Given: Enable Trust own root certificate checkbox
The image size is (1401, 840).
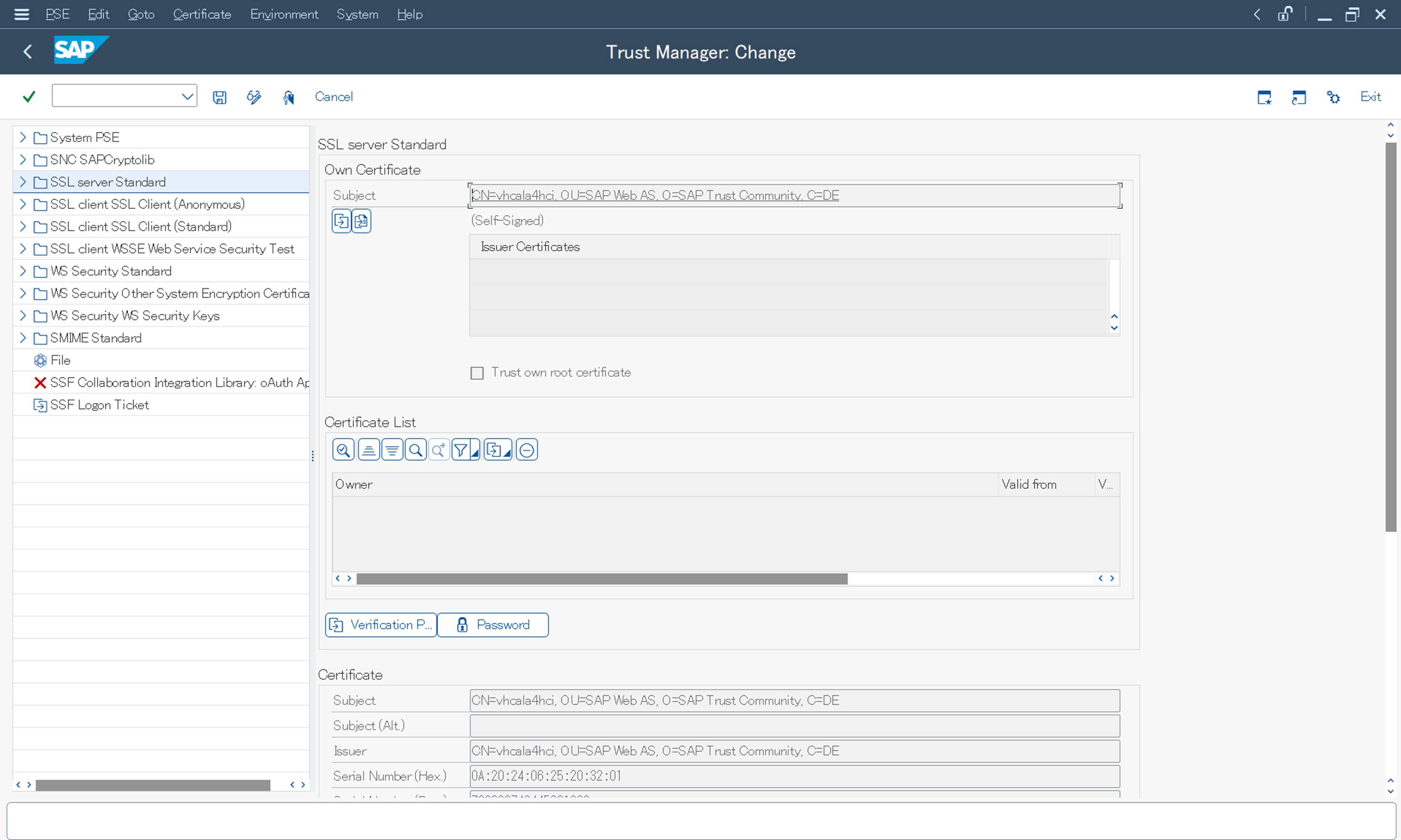Looking at the screenshot, I should point(477,373).
